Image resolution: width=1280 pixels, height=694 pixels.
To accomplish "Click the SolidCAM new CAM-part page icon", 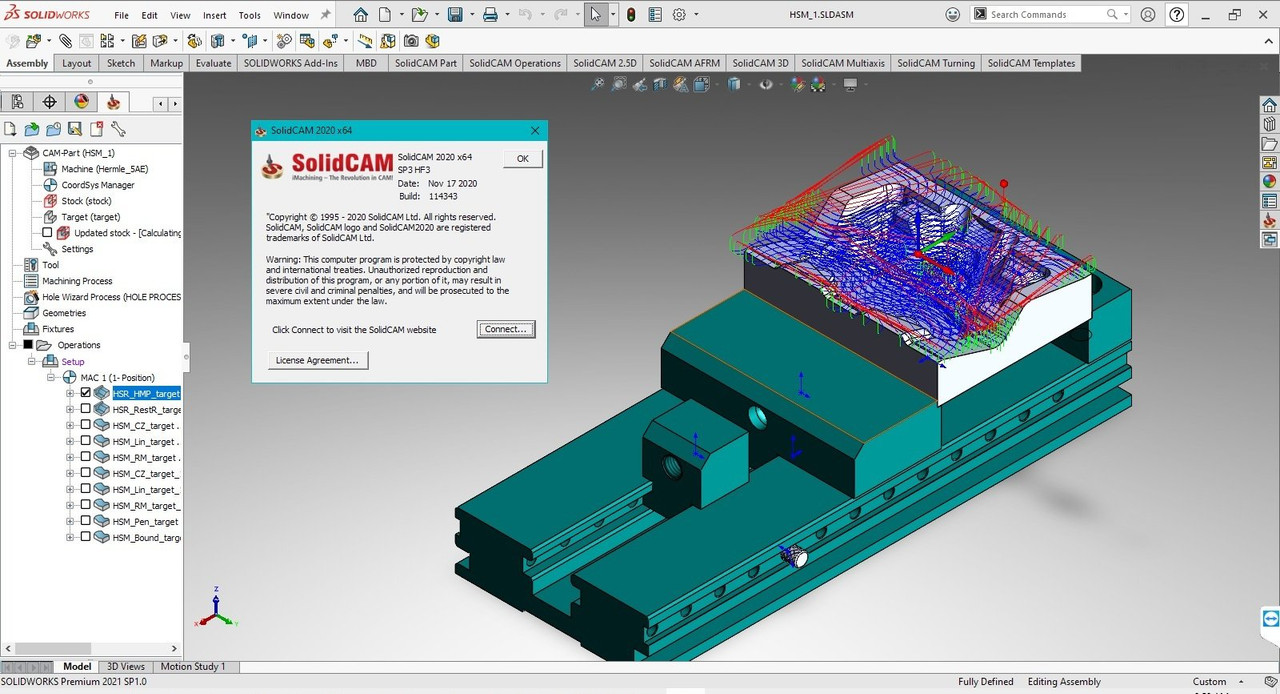I will tap(10, 129).
